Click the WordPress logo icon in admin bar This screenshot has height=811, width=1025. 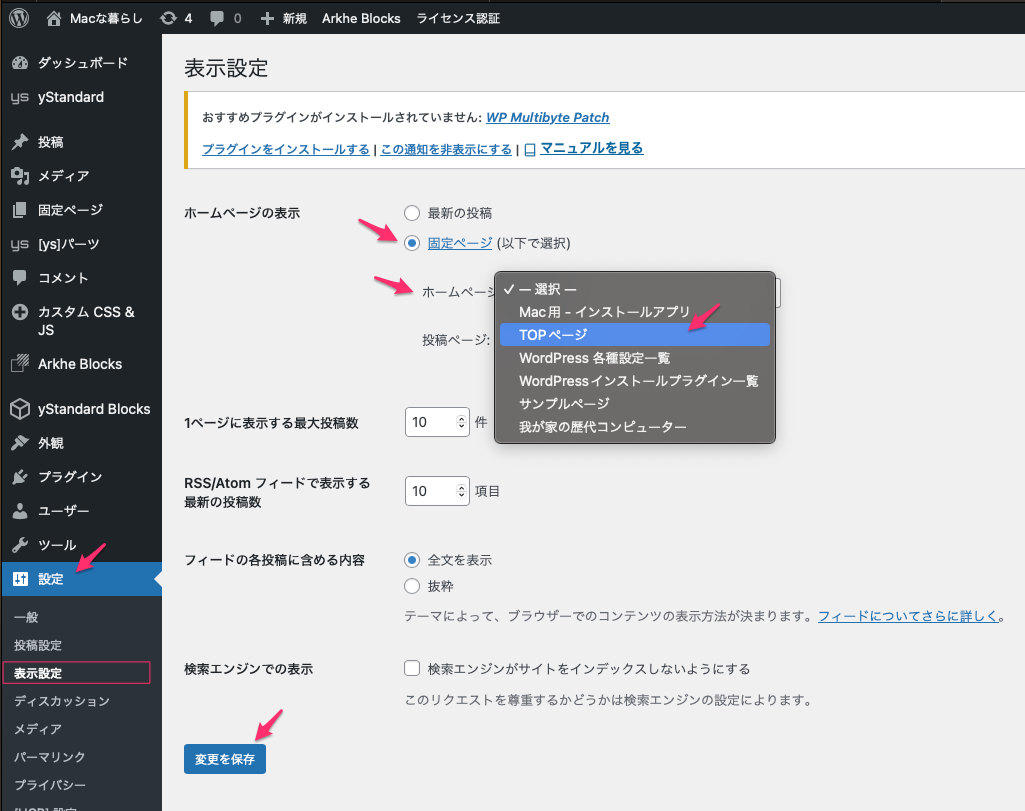tap(19, 18)
